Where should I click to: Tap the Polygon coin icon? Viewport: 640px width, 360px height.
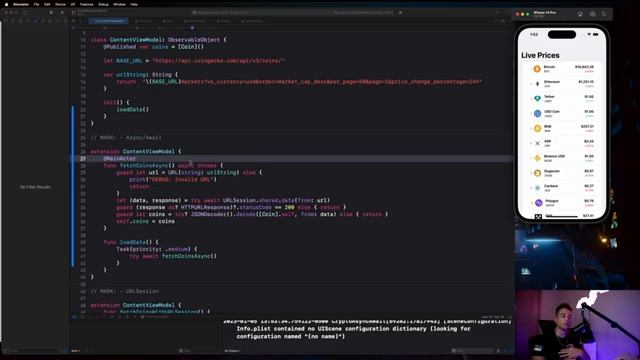point(538,202)
